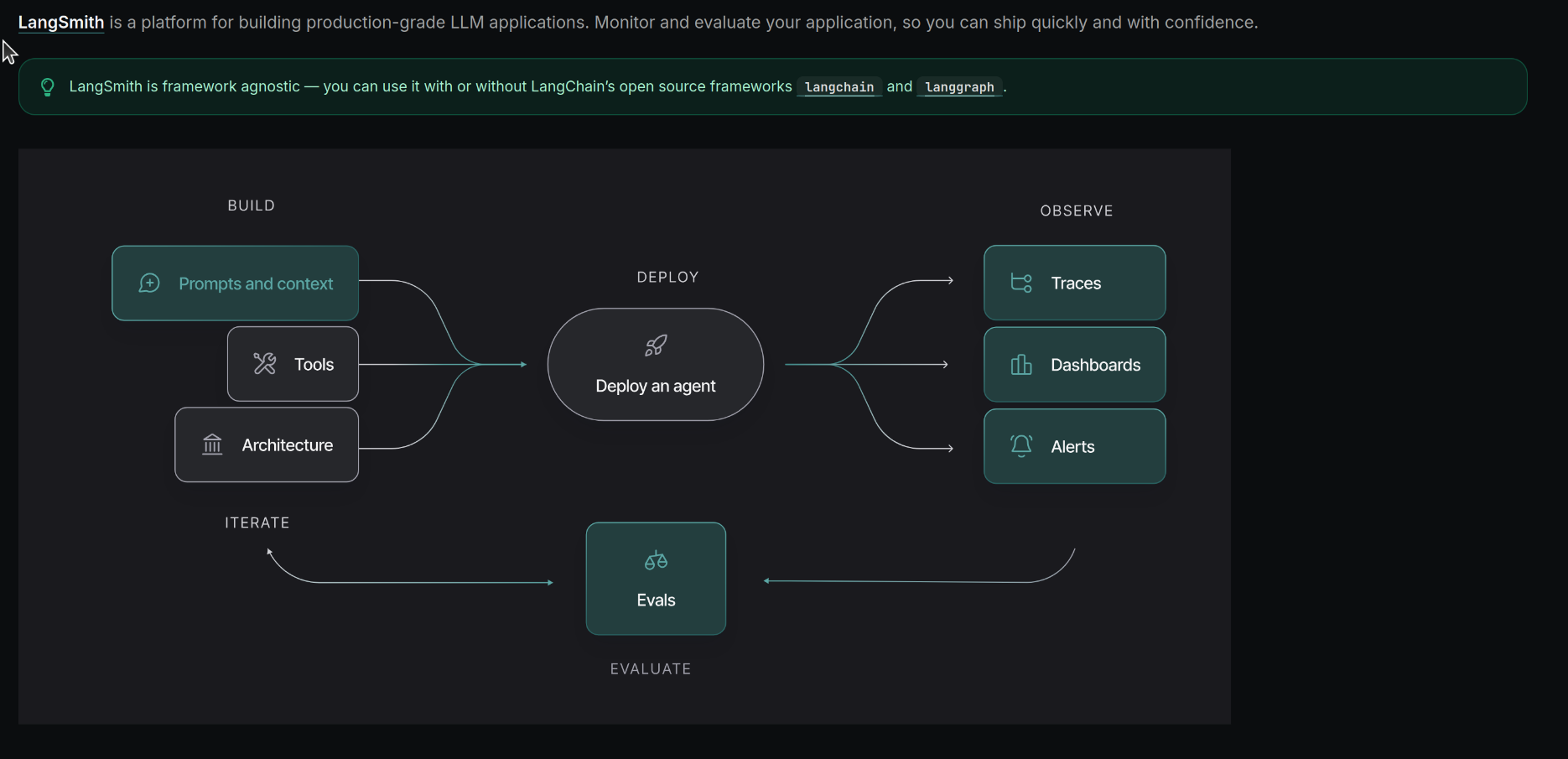
Task: Select the wrench-and-screwdriver icon on Tools node
Action: [265, 363]
